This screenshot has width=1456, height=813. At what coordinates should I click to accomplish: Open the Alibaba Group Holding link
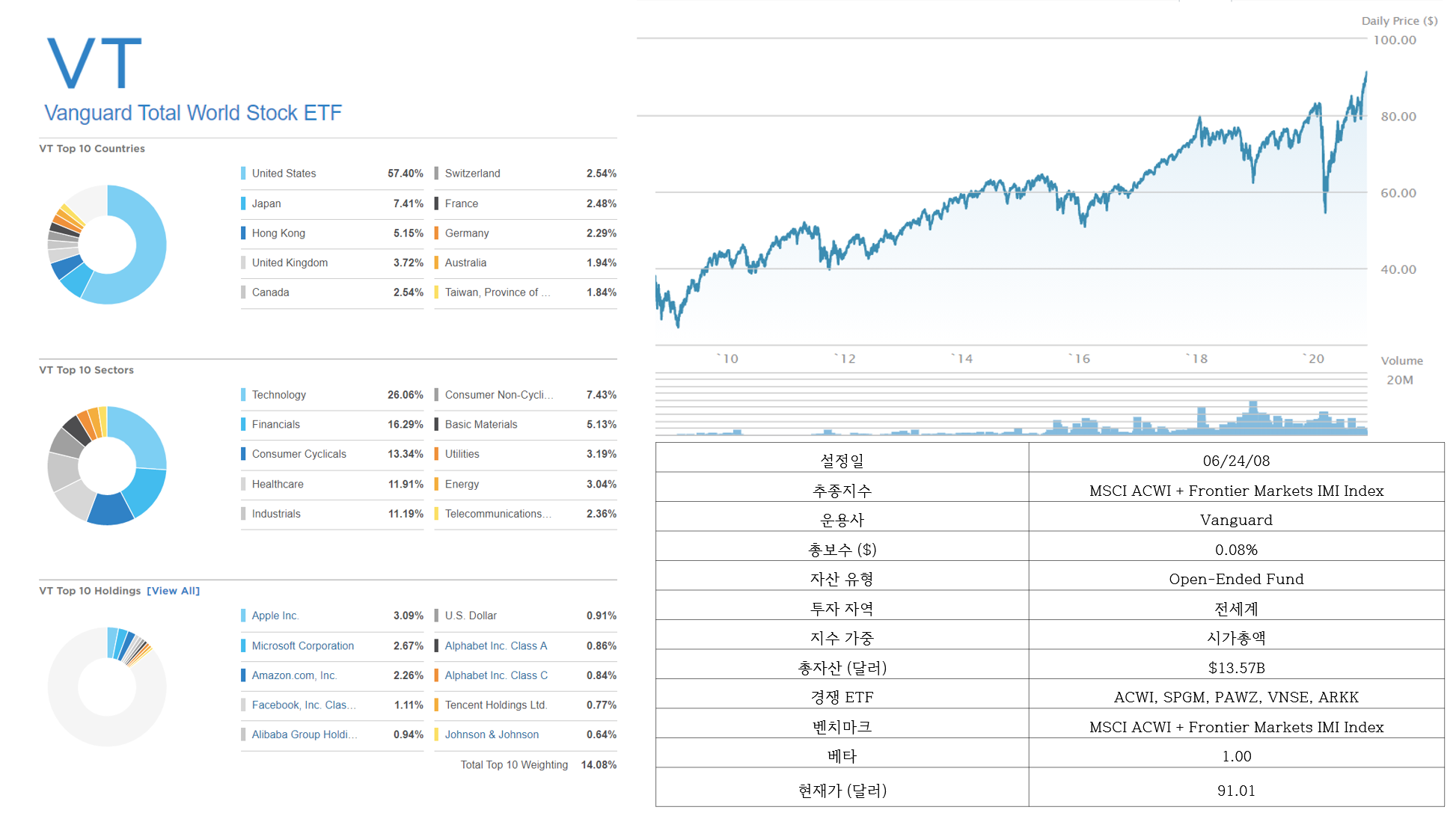[304, 734]
